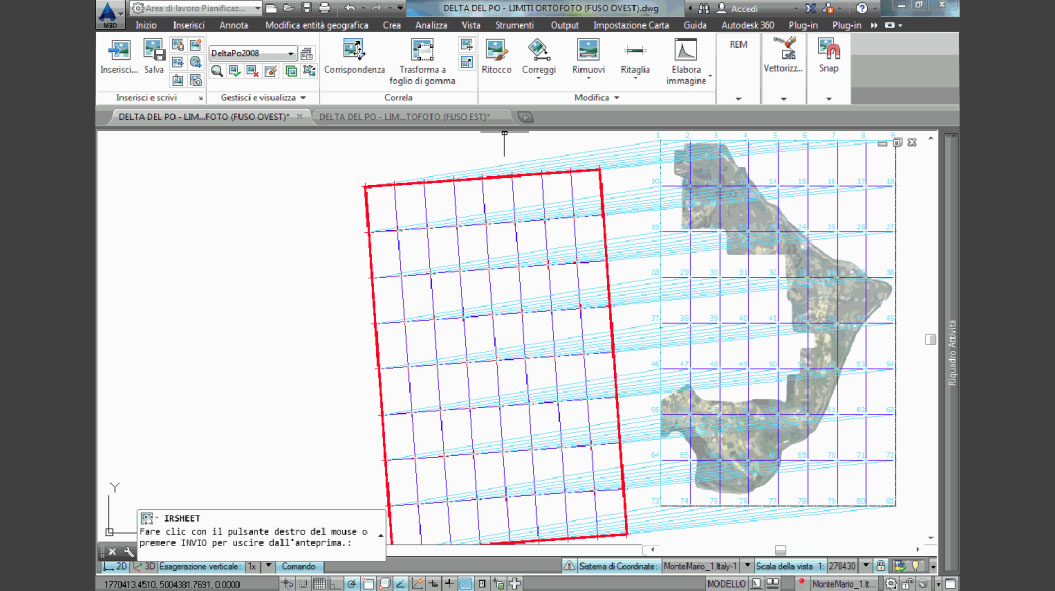Click the vertical scrollbar down arrow
The height and width of the screenshot is (591, 1055).
pos(931,537)
